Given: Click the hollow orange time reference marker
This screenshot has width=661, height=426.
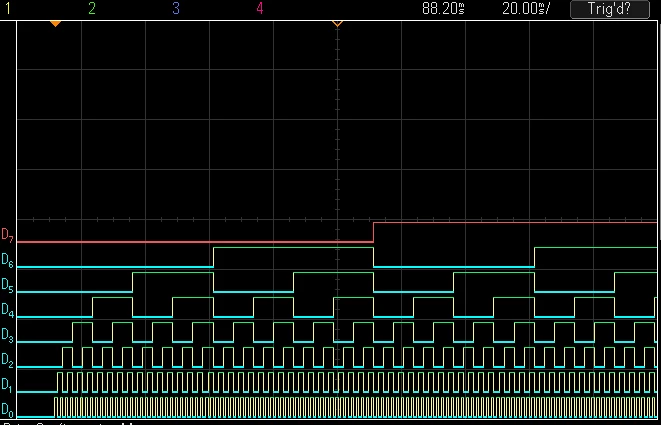Looking at the screenshot, I should pos(337,24).
